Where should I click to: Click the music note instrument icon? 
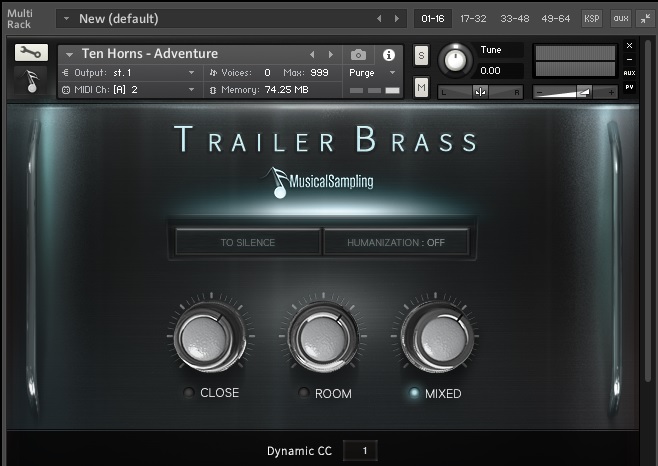tap(31, 81)
